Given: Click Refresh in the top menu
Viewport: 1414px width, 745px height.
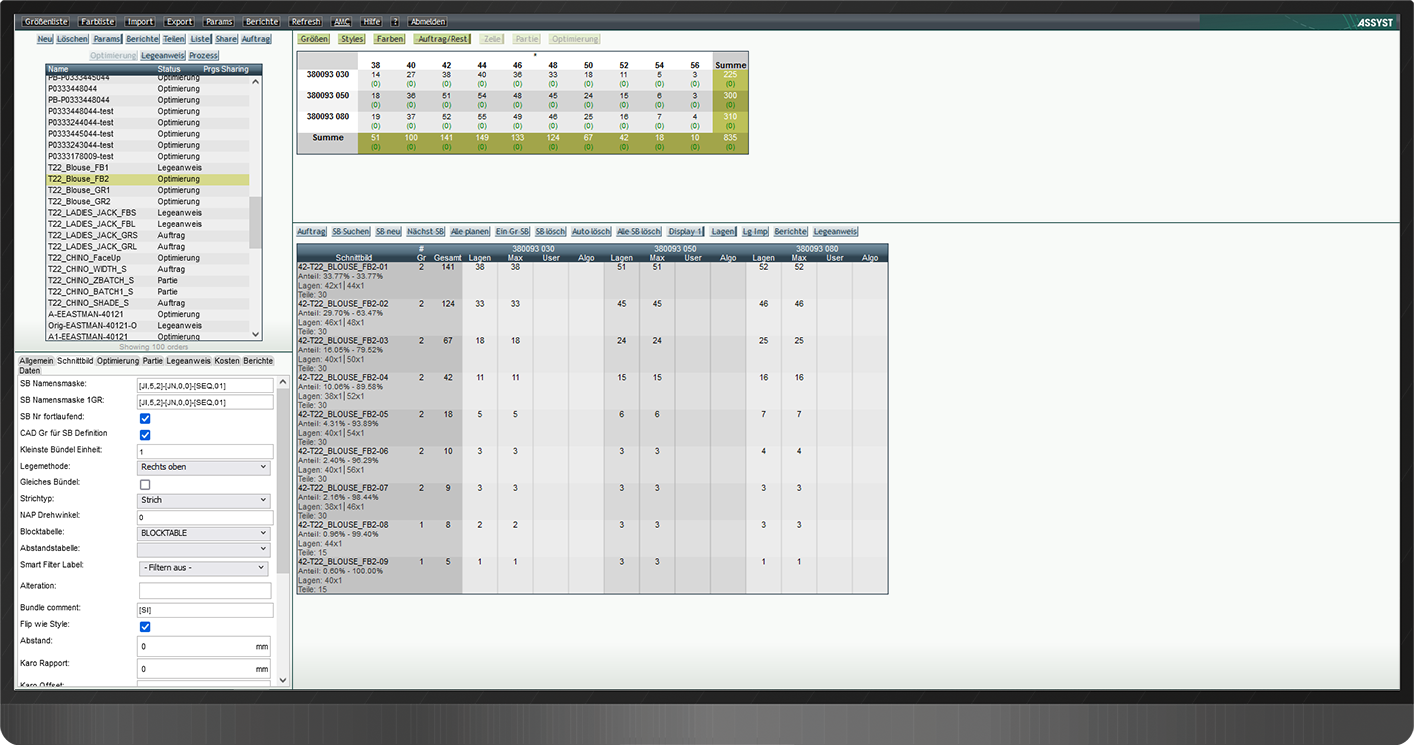Looking at the screenshot, I should tap(305, 21).
